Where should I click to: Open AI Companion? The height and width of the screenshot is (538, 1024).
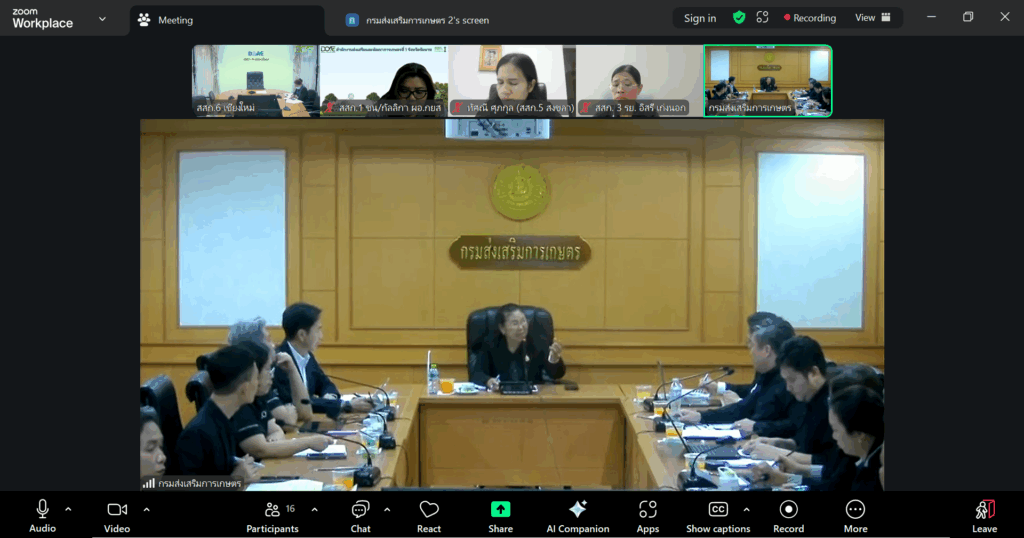[577, 515]
